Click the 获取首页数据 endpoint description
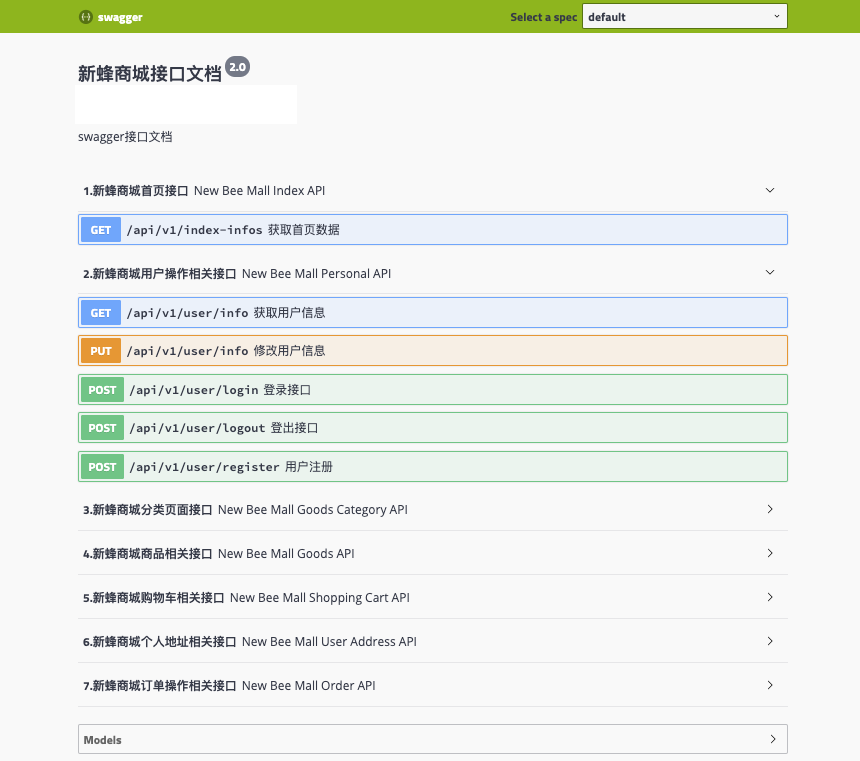This screenshot has width=860, height=761. pyautogui.click(x=304, y=230)
